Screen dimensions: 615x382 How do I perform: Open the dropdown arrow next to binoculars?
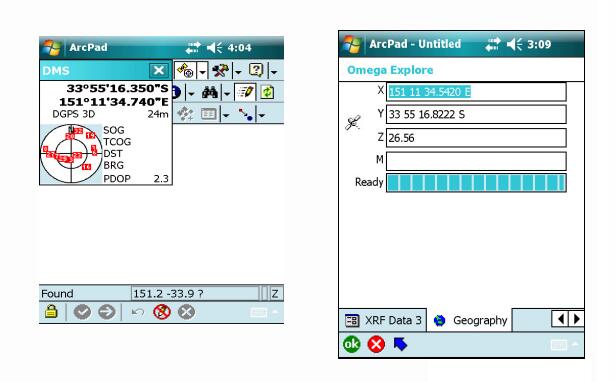pos(227,93)
